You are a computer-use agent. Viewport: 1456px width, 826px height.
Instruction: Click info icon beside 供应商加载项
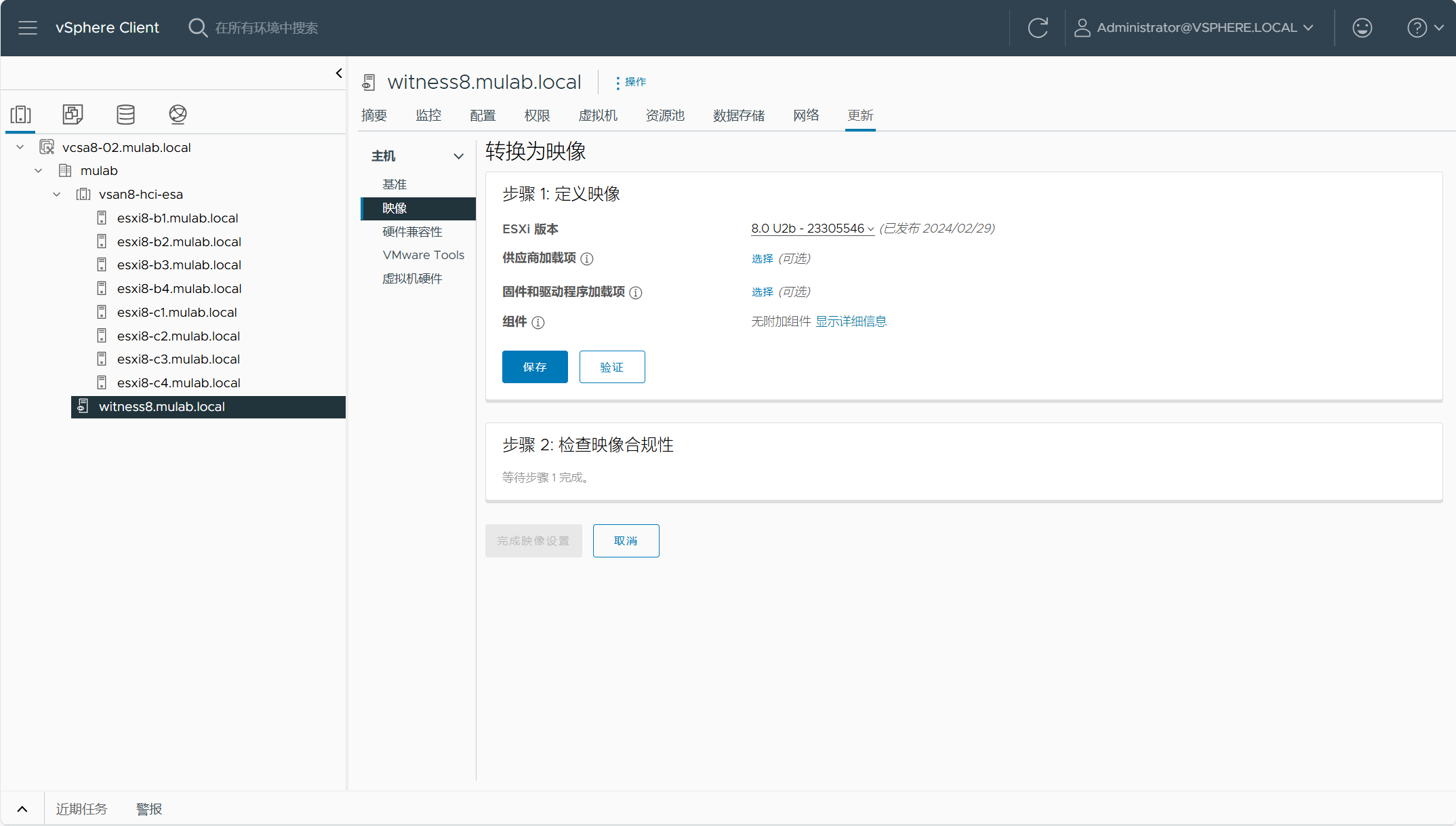click(x=587, y=259)
